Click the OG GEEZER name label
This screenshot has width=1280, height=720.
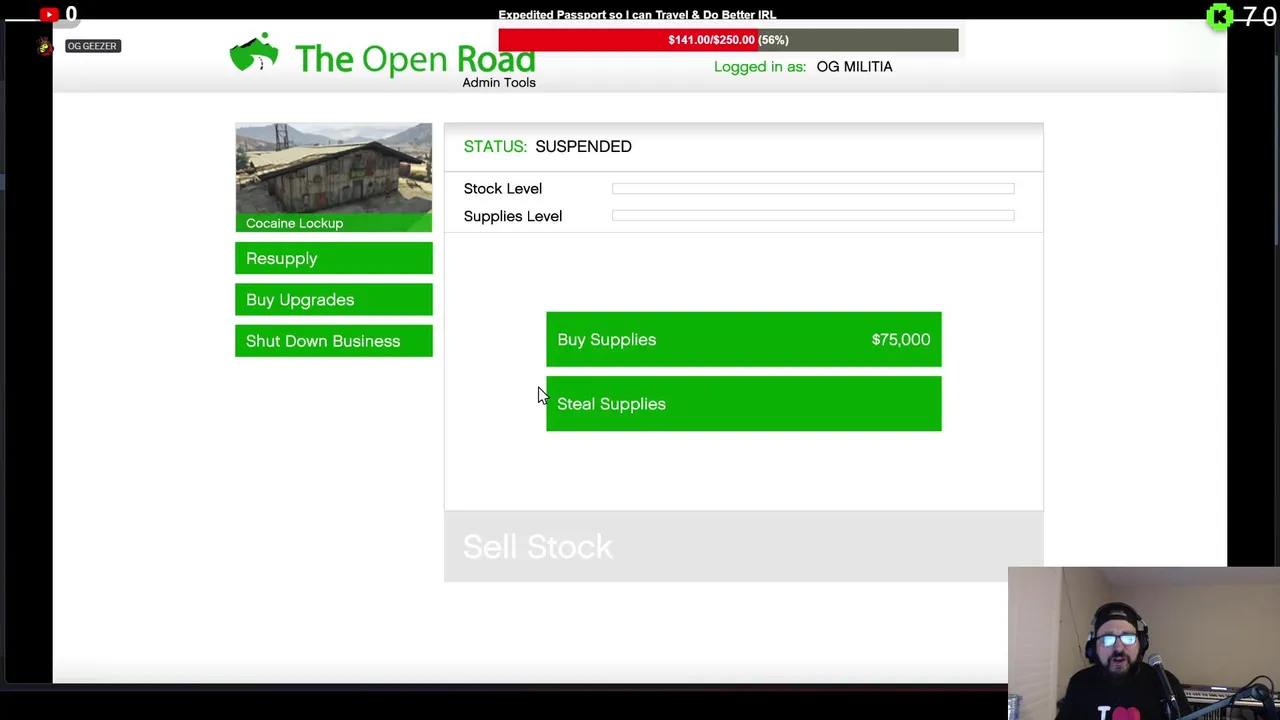[92, 46]
